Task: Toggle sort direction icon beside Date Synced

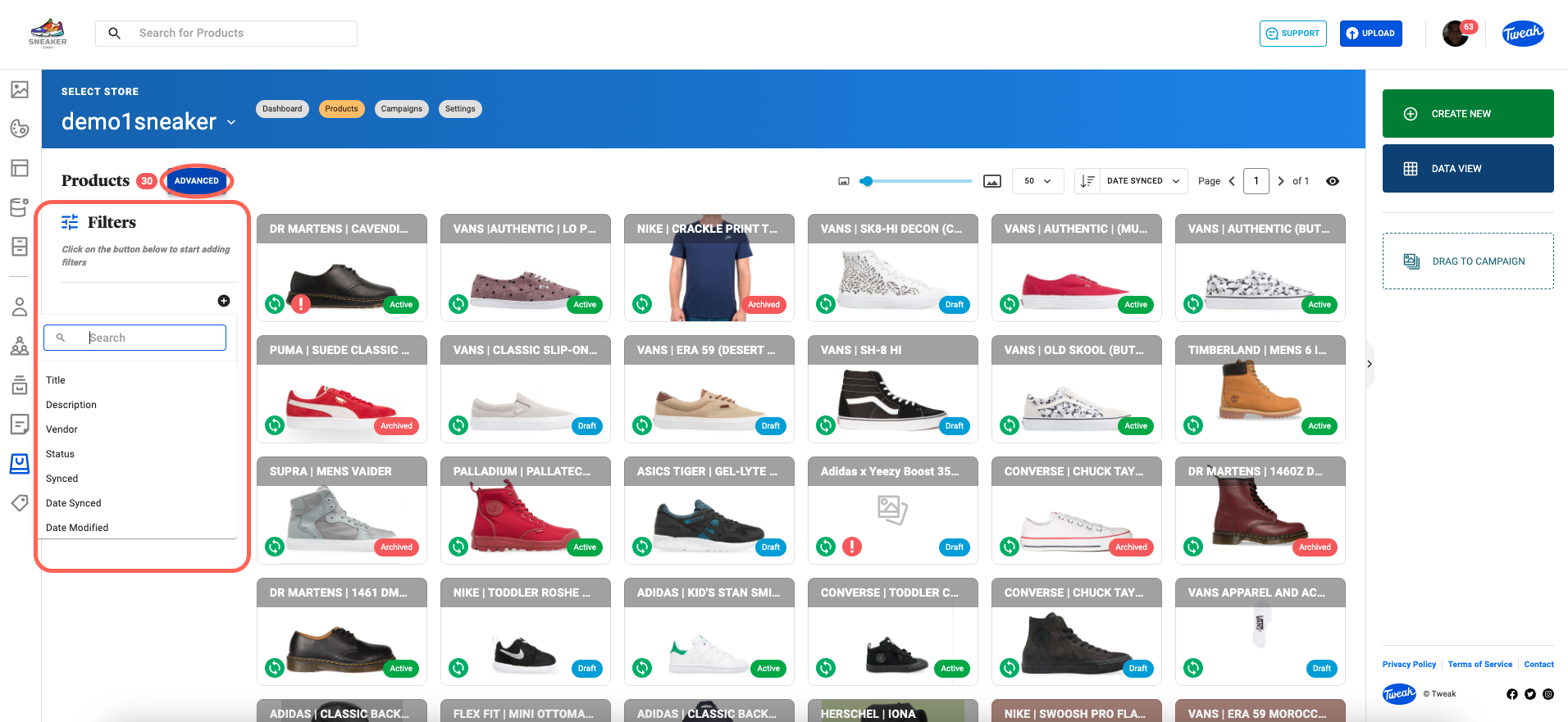Action: coord(1087,181)
